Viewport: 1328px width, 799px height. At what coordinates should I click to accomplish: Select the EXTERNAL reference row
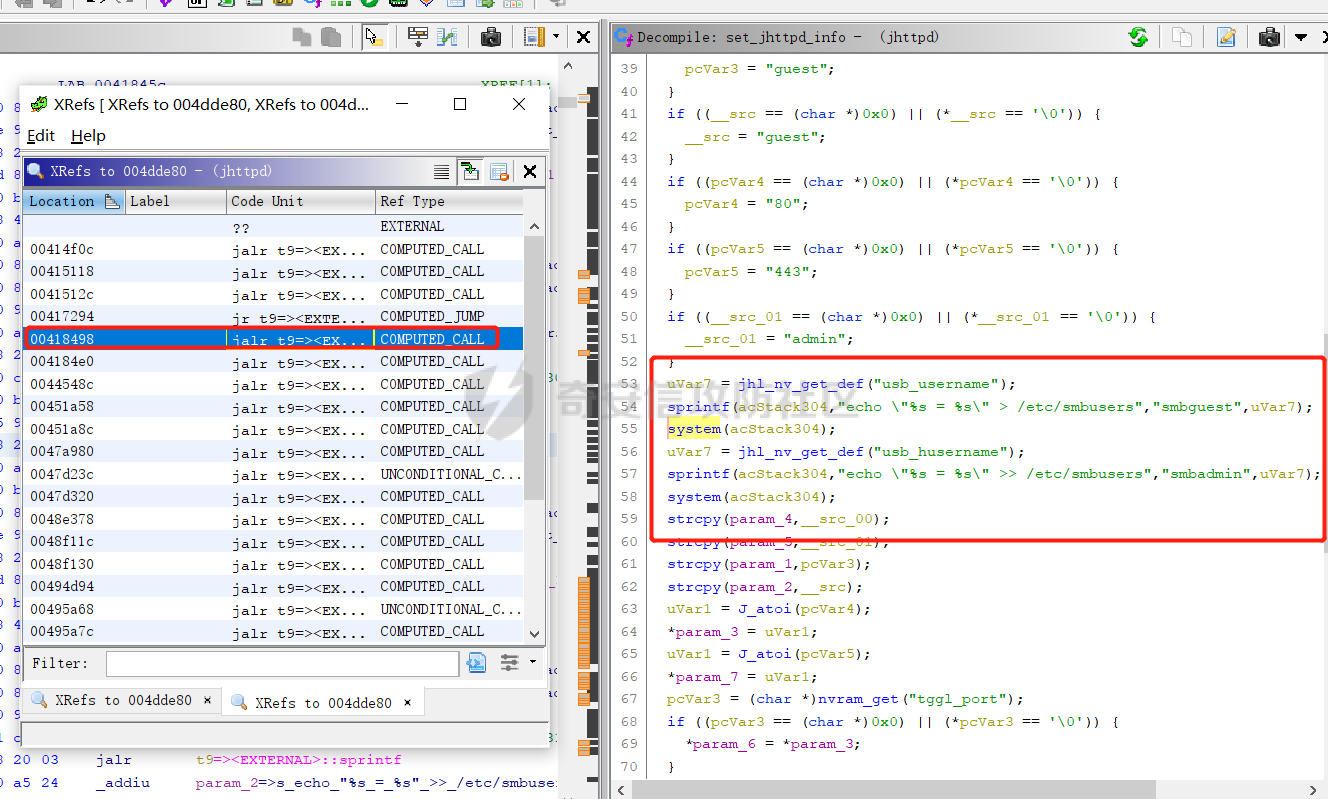pyautogui.click(x=274, y=227)
